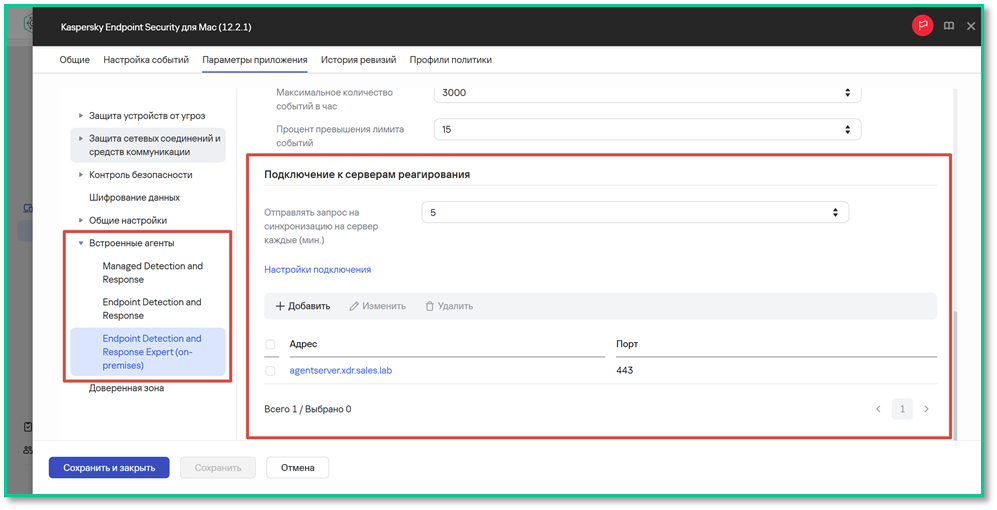Toggle the select-all checkbox in Адрес header
Screen dimensions: 997x510
point(270,344)
